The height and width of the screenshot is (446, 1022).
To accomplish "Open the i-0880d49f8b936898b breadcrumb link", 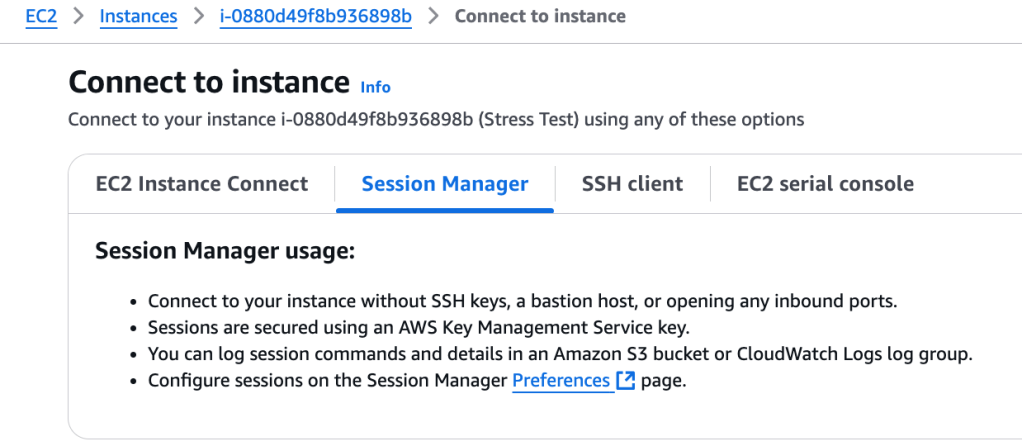I will coord(315,17).
